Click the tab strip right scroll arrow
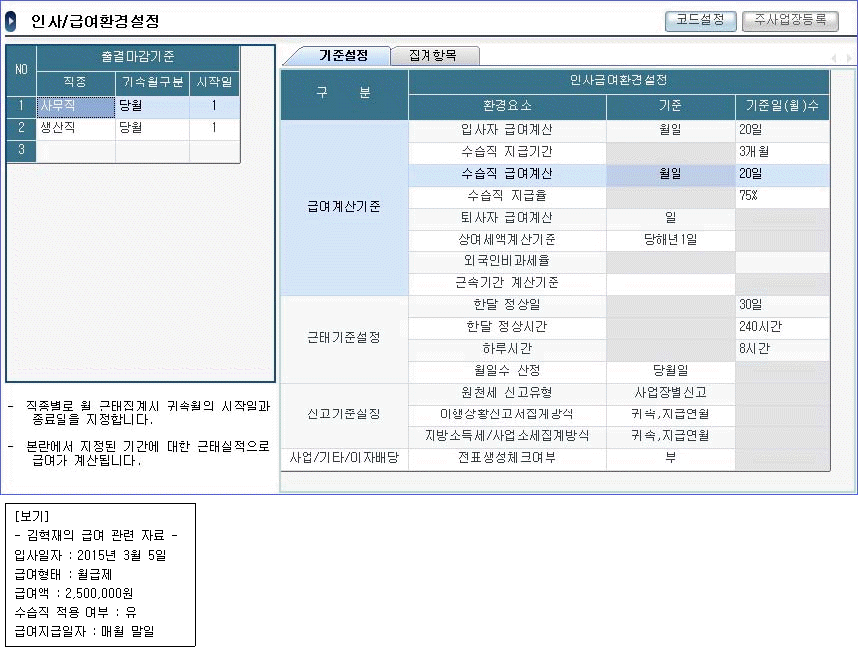The image size is (859, 653). (x=848, y=58)
